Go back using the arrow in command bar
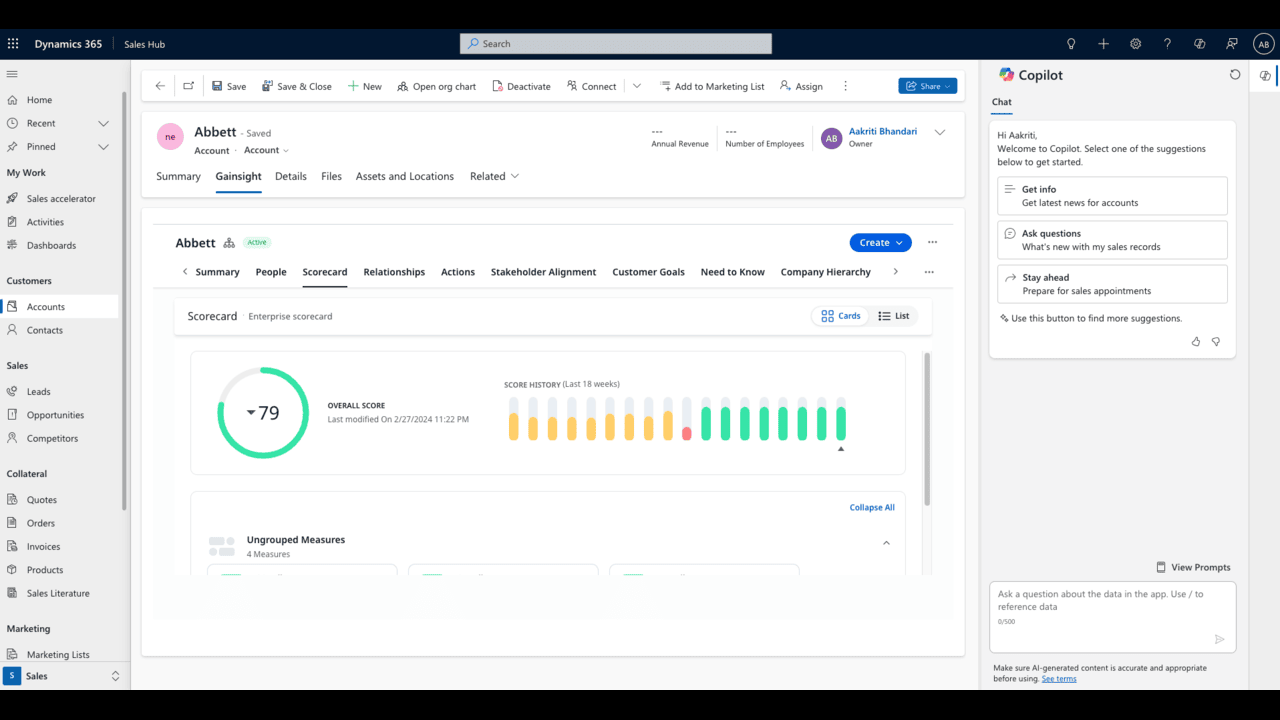This screenshot has width=1280, height=720. (x=160, y=86)
